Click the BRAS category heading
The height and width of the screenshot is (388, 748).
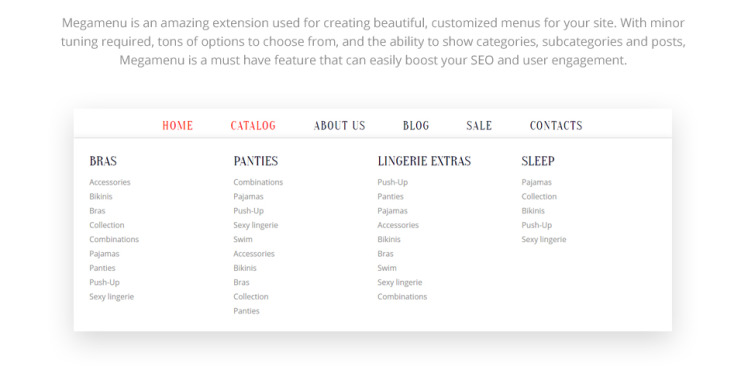point(103,161)
